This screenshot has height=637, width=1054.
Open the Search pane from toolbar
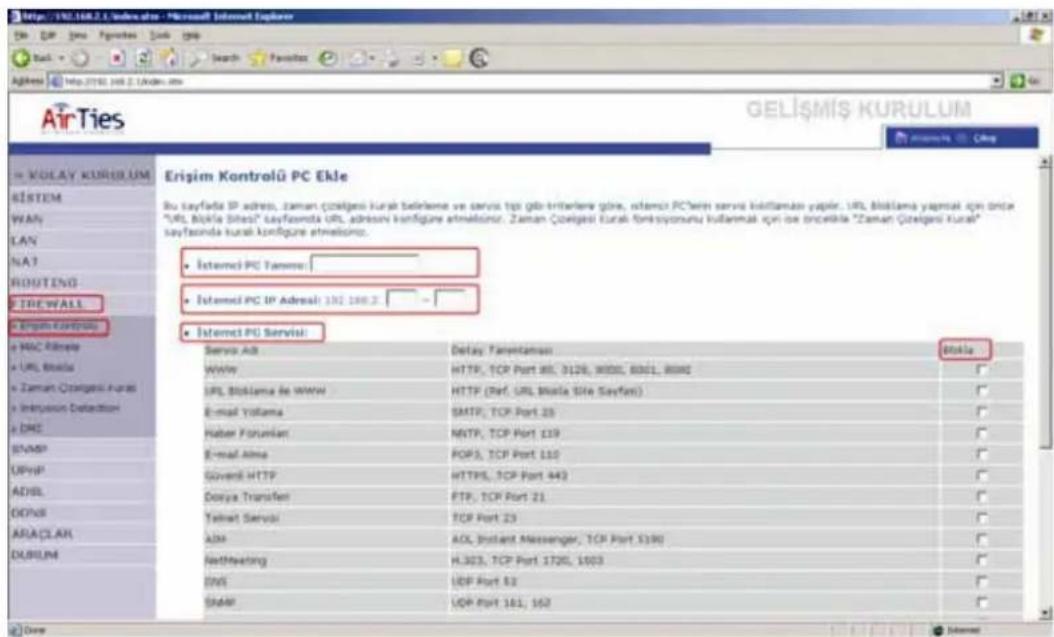click(x=215, y=58)
